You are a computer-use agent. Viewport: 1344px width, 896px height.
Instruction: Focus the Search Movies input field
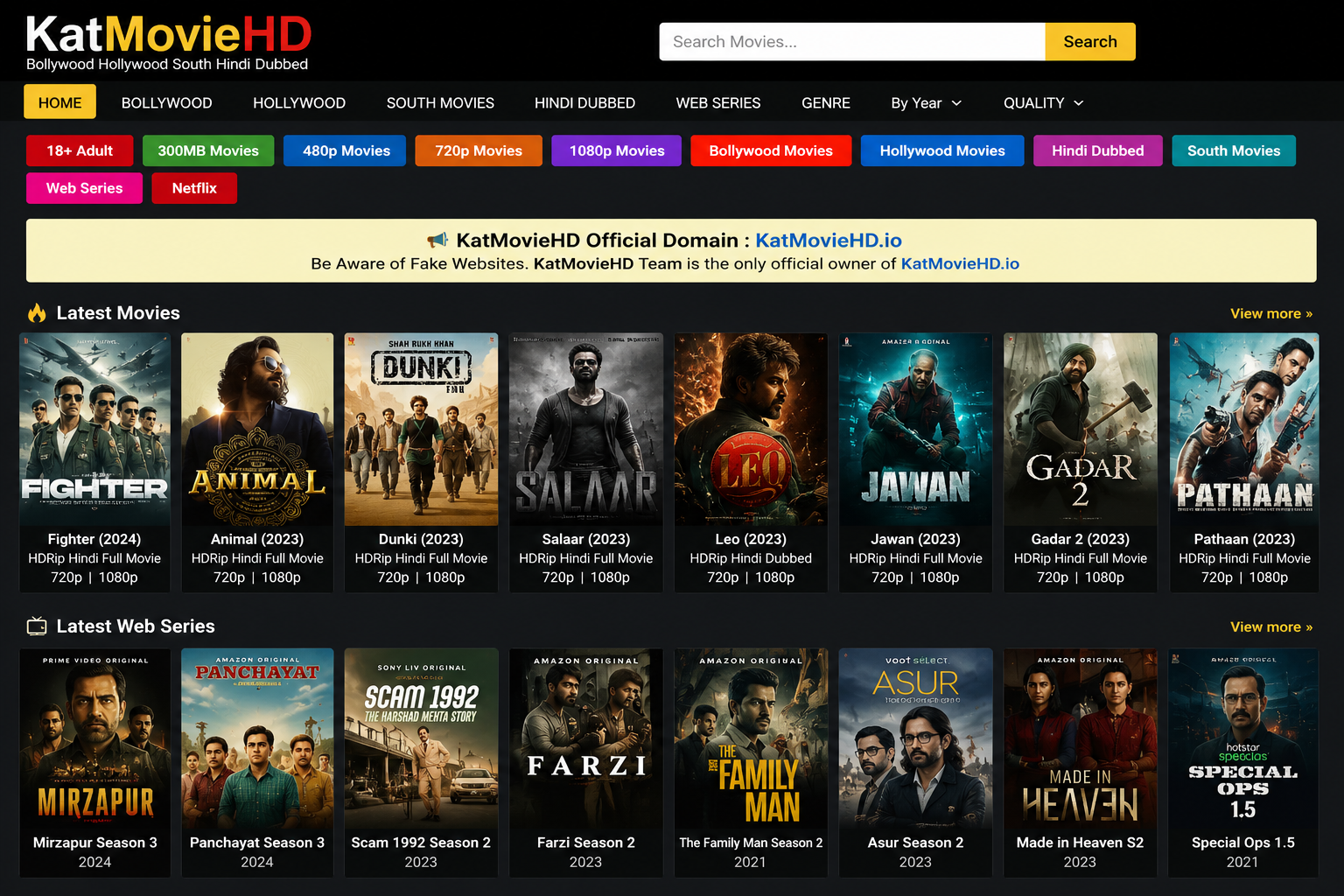(852, 41)
